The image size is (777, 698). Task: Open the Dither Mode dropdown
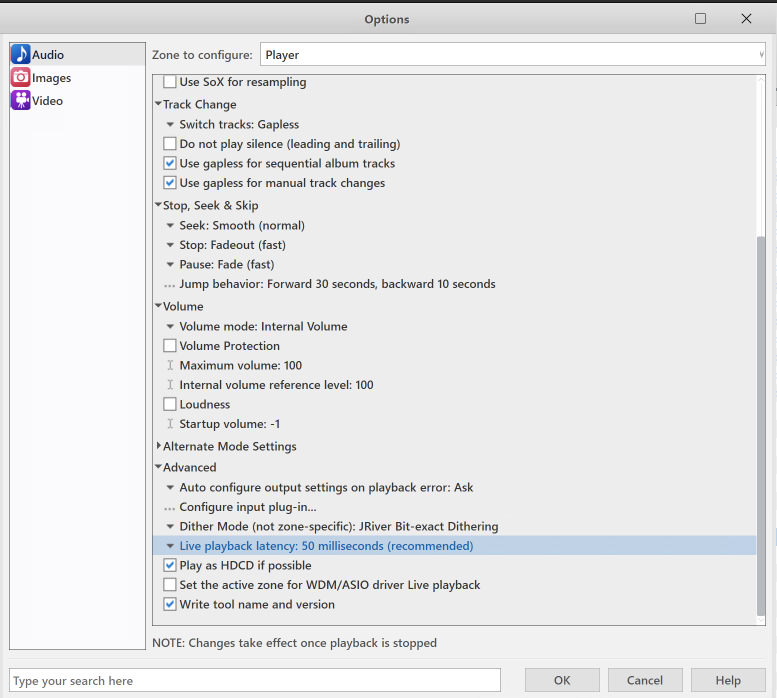[x=170, y=527]
